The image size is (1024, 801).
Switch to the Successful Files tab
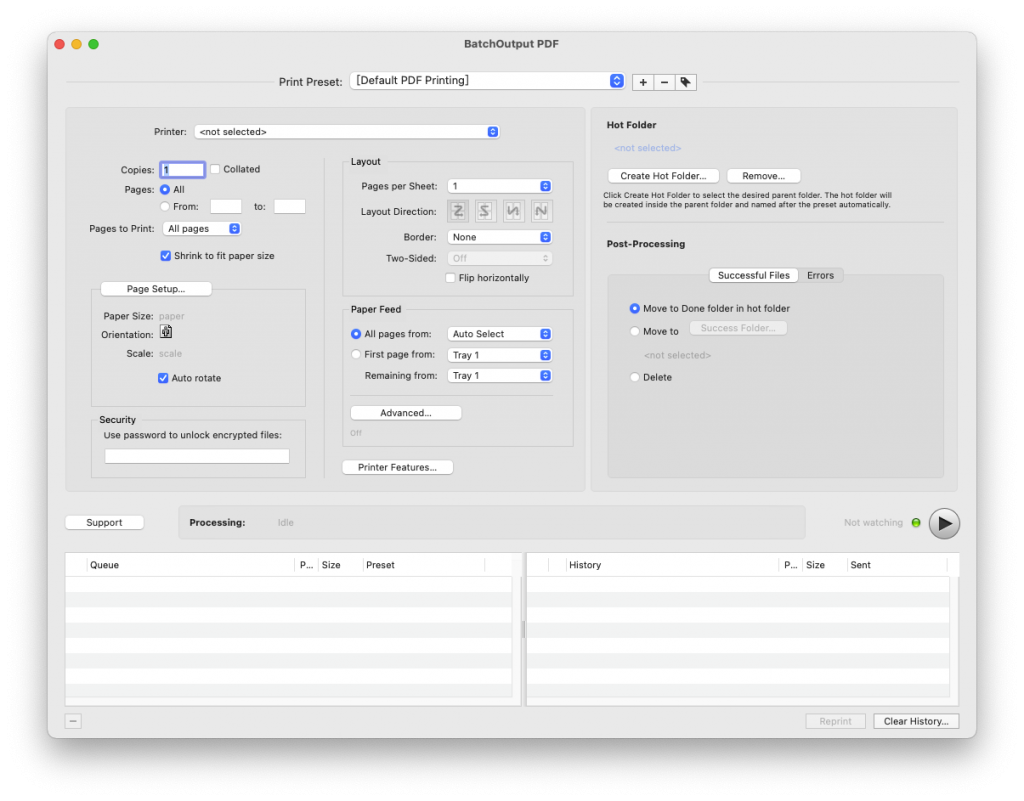(x=754, y=275)
